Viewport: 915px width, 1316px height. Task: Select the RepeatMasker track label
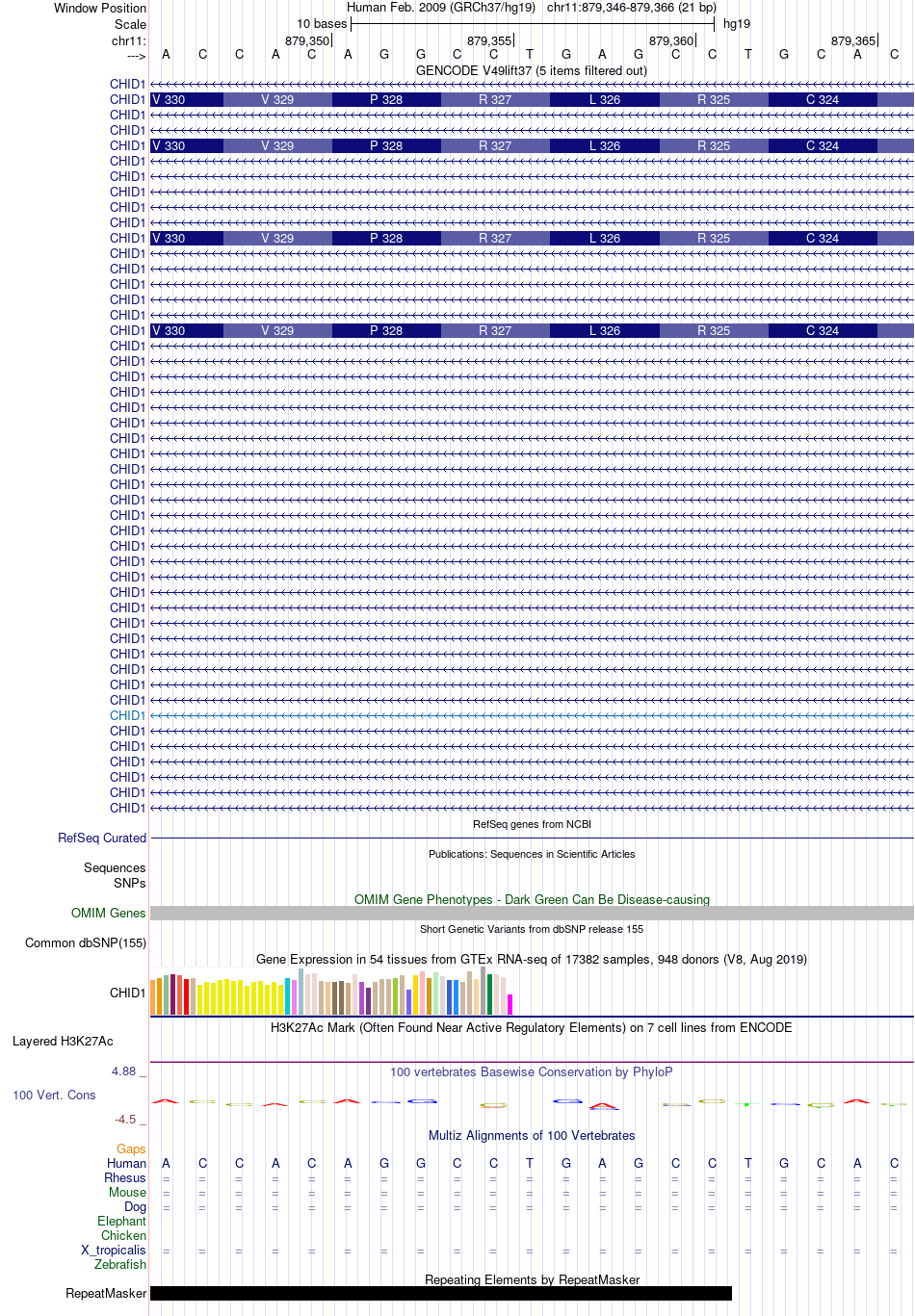coord(106,1294)
